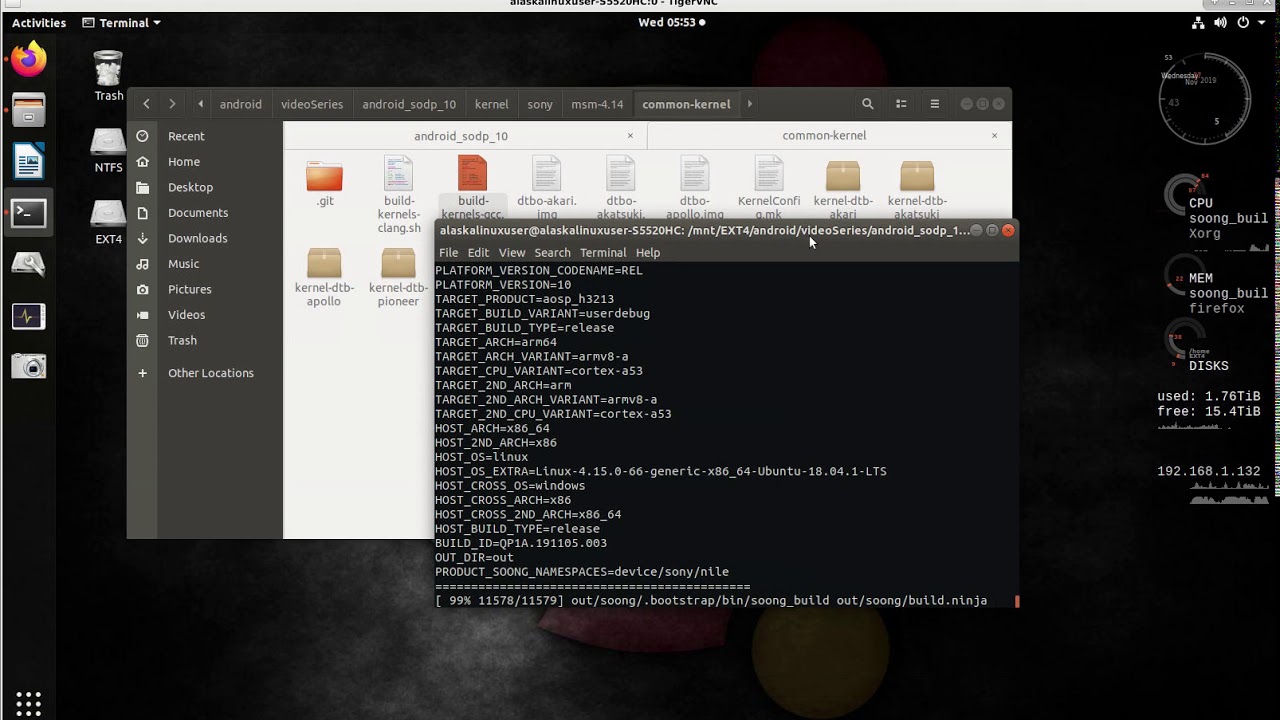Image resolution: width=1280 pixels, height=720 pixels.
Task: Select KernelConfig.mk file
Action: tap(768, 189)
